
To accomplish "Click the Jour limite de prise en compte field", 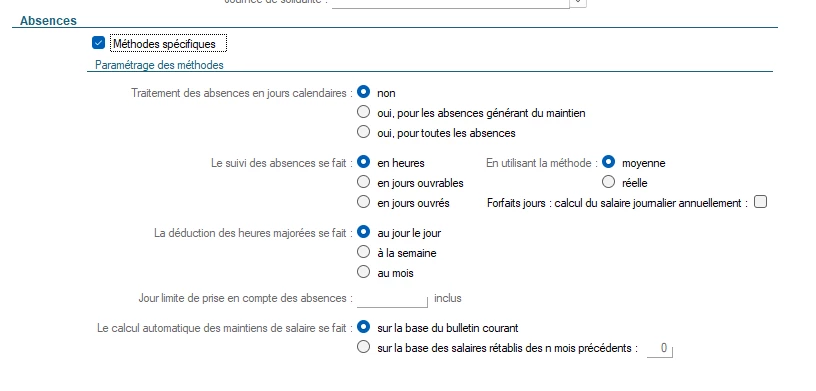I will 392,299.
